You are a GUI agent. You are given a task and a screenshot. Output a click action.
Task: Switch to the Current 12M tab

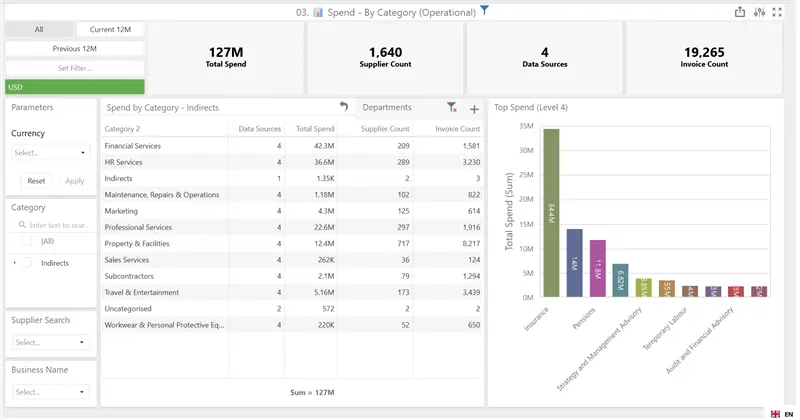click(x=110, y=29)
